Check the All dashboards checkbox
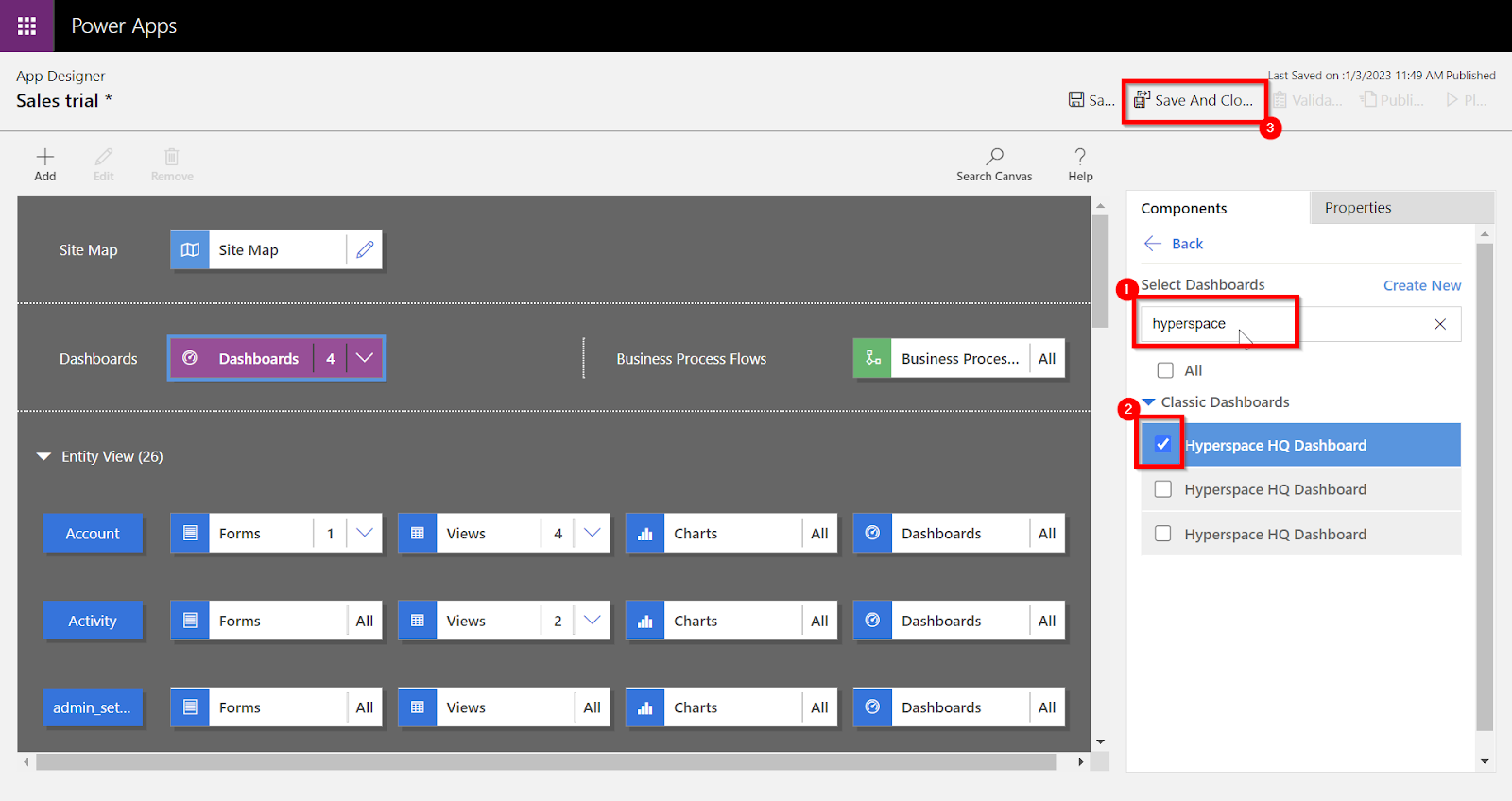The width and height of the screenshot is (1512, 801). tap(1165, 370)
